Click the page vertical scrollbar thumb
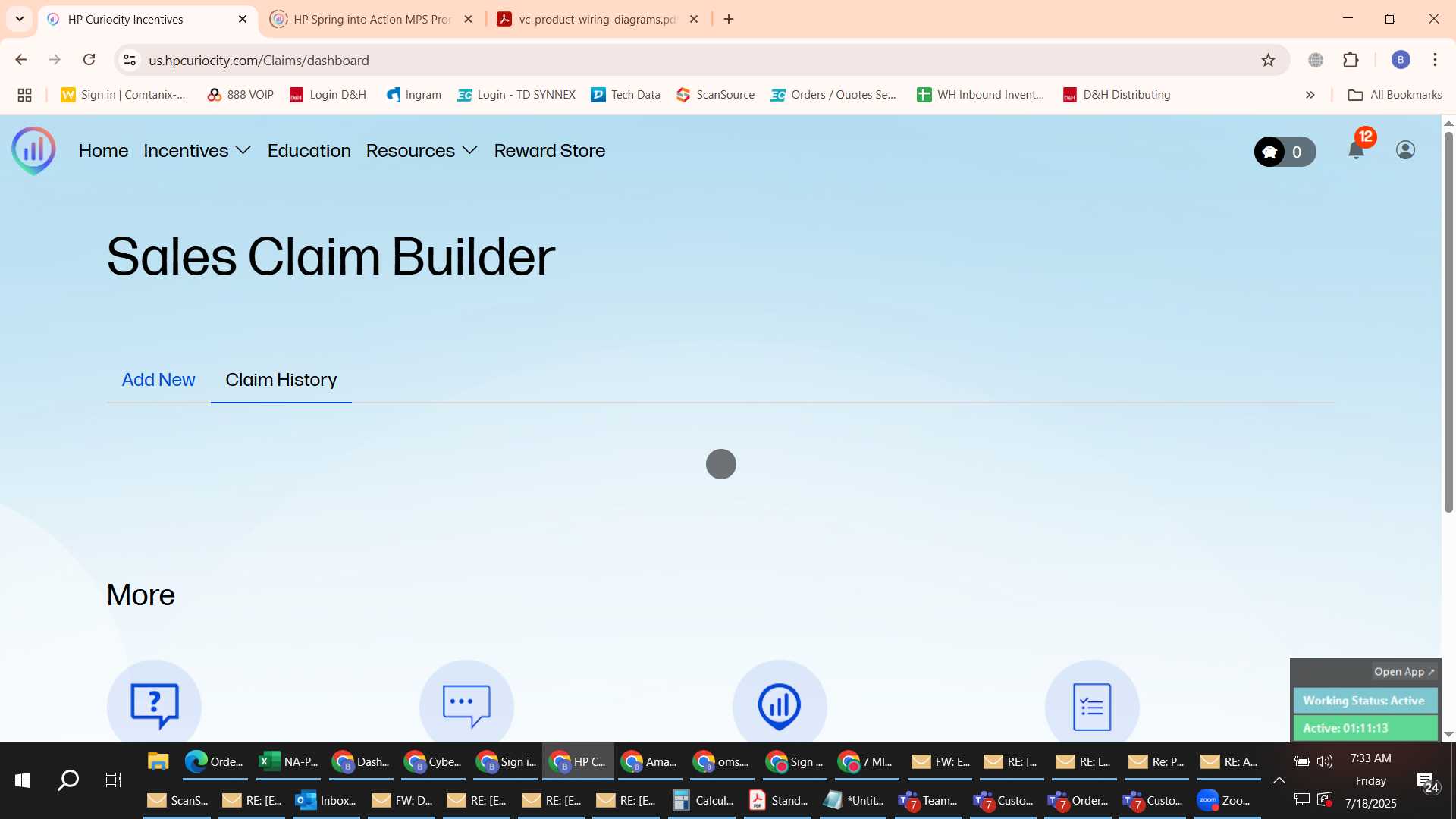The height and width of the screenshot is (819, 1456). 1448,322
